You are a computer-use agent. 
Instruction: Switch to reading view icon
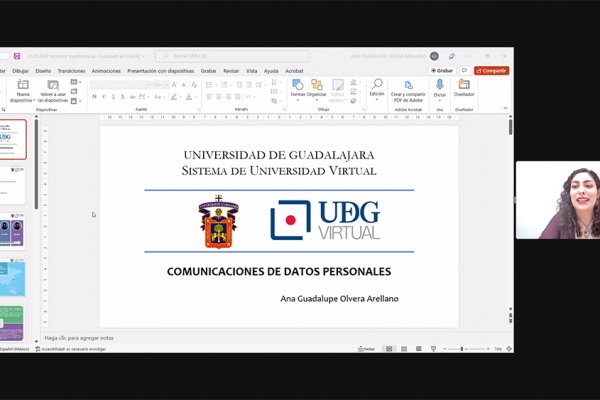click(419, 349)
